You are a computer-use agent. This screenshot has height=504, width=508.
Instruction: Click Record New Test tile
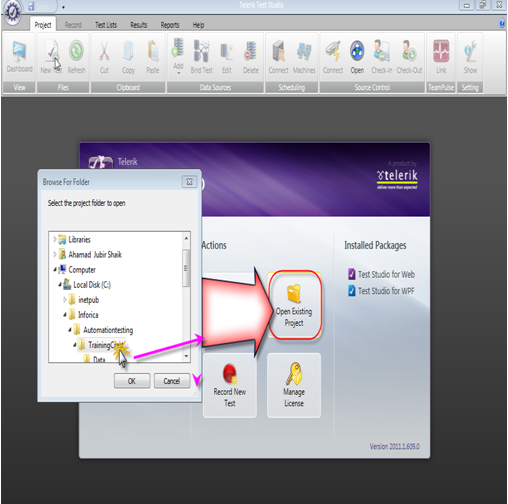point(230,385)
